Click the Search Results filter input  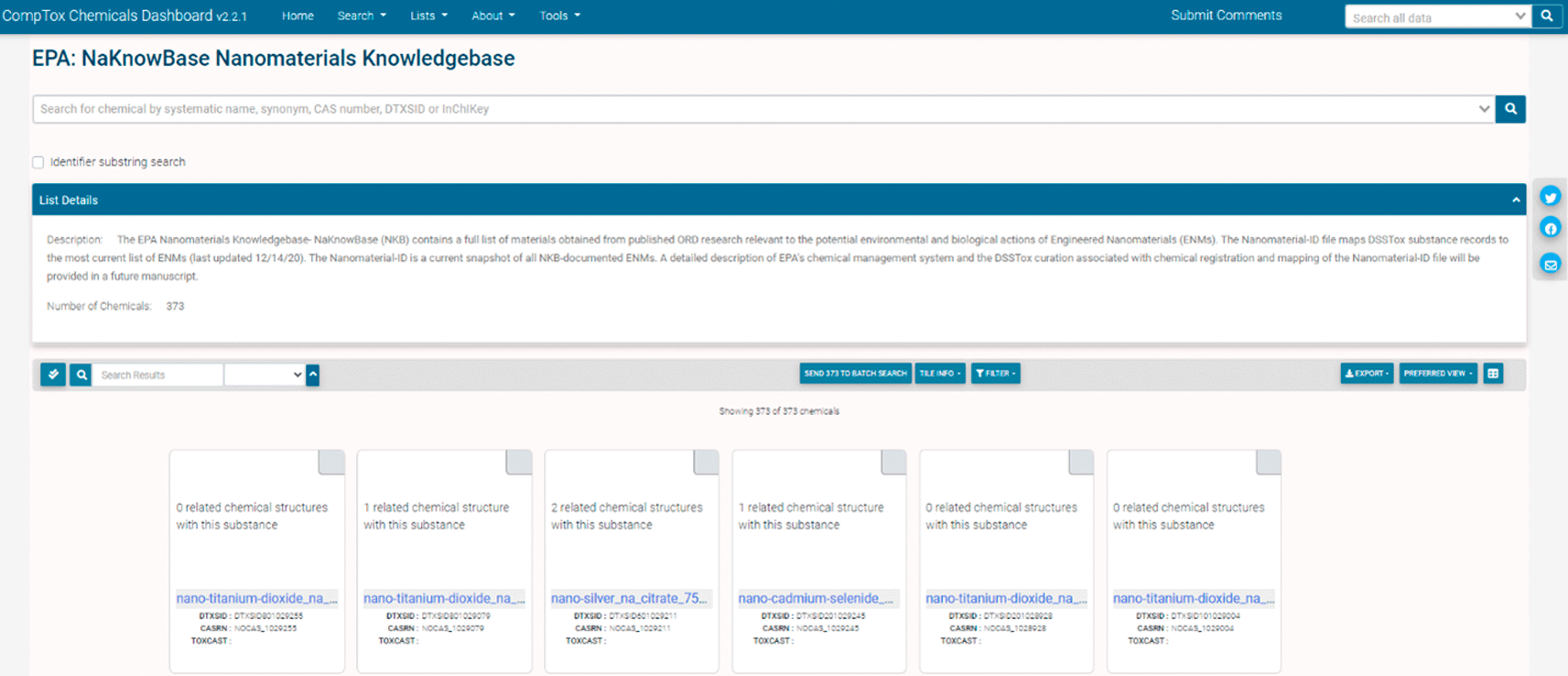157,375
